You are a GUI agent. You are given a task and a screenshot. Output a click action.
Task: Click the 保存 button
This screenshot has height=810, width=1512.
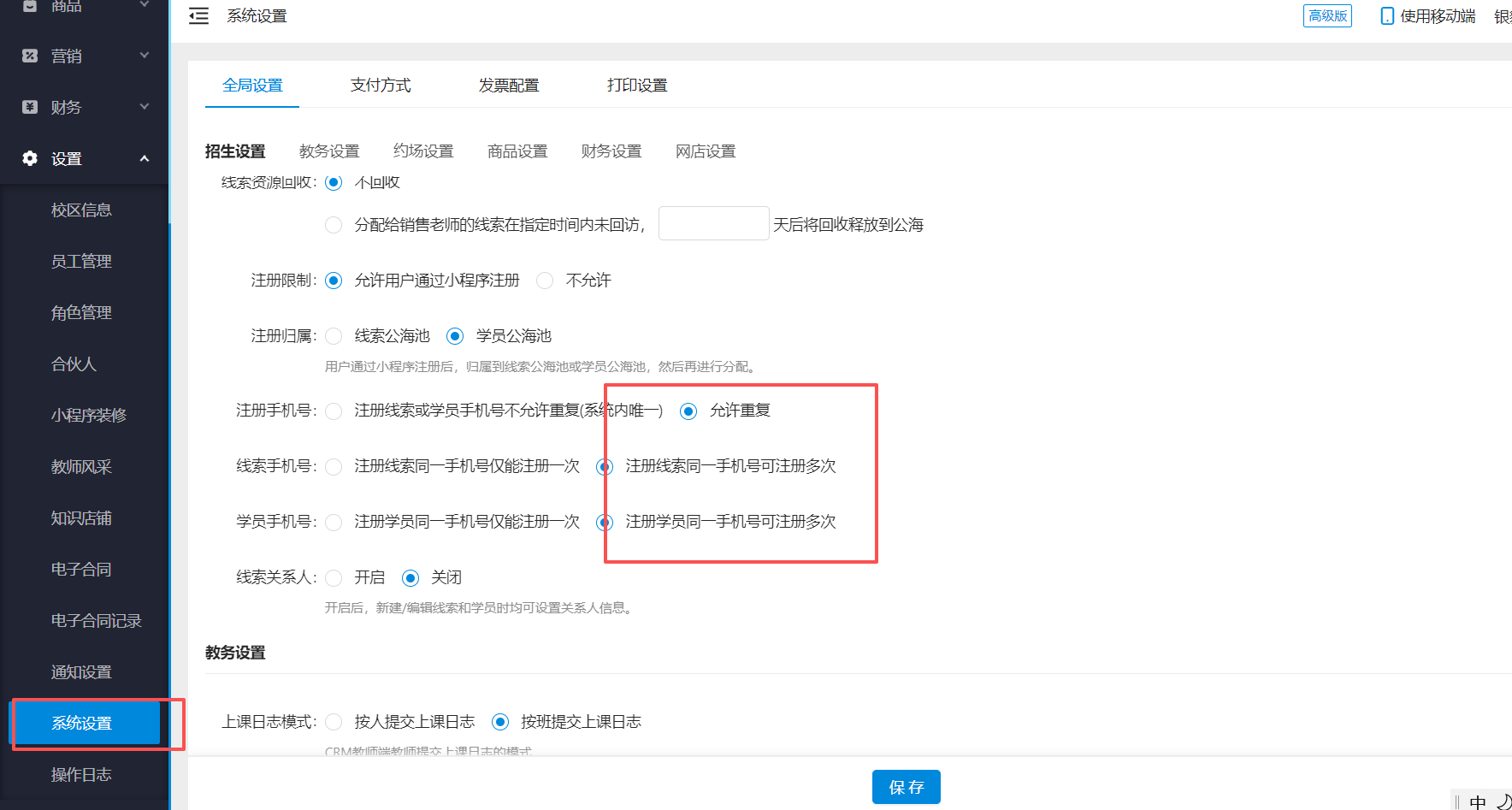(x=906, y=787)
